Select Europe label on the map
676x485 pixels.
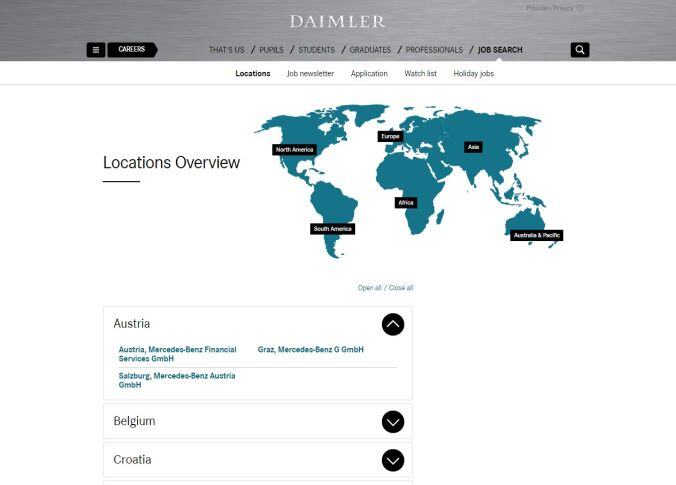pos(390,137)
